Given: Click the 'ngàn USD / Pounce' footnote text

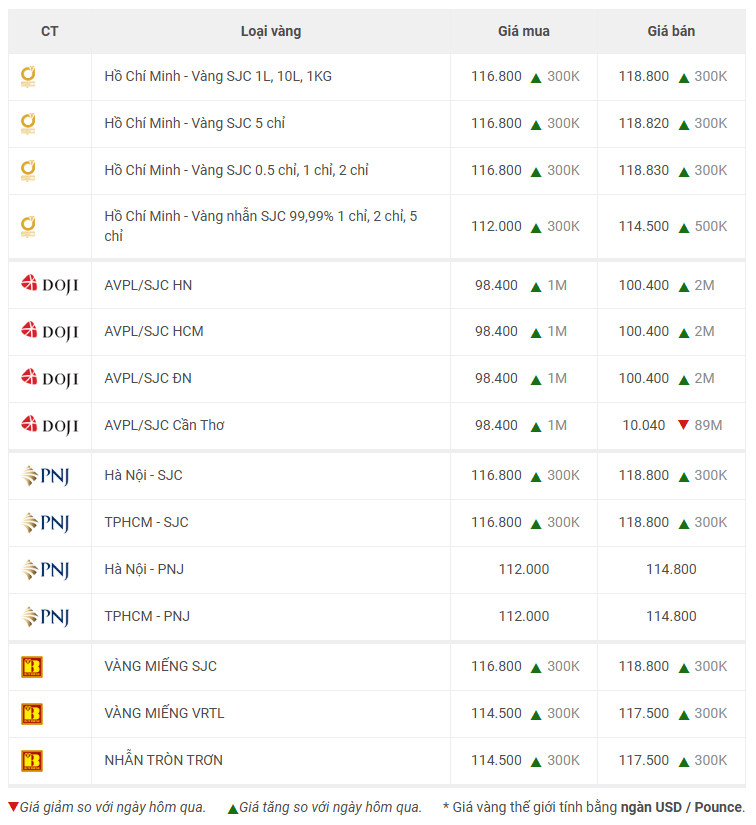Looking at the screenshot, I should (681, 807).
